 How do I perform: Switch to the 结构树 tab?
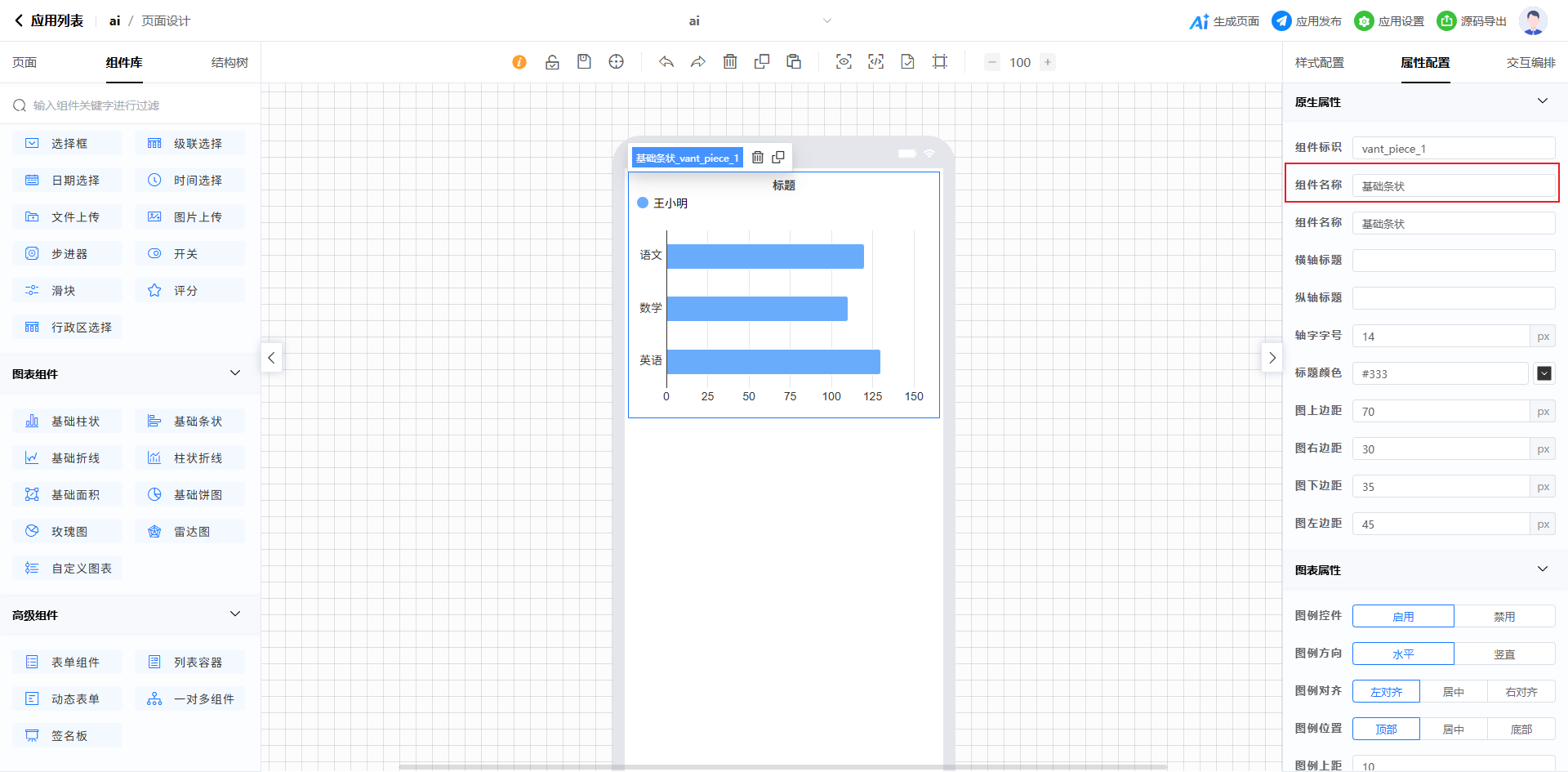tap(229, 63)
